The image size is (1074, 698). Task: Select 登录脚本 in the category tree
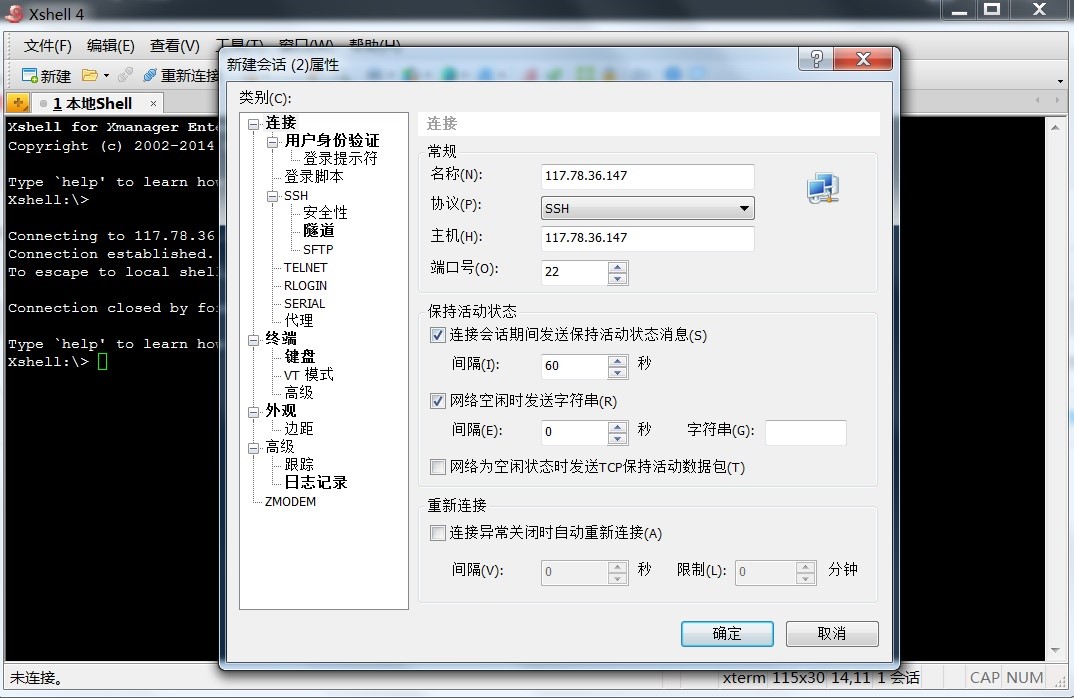pyautogui.click(x=313, y=177)
